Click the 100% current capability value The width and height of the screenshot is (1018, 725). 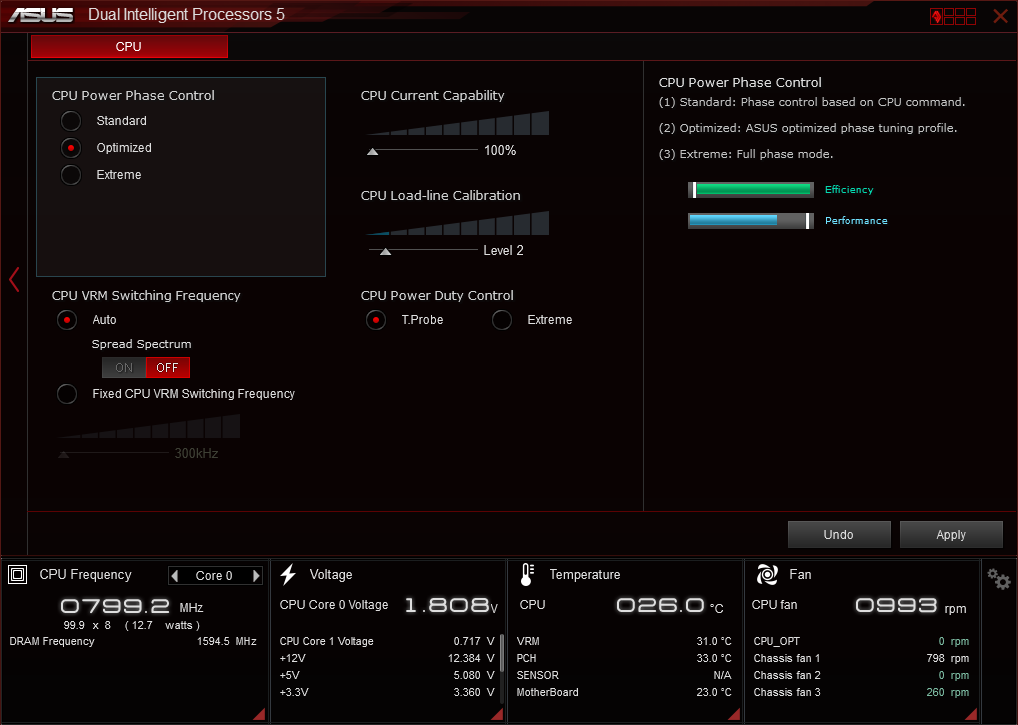pyautogui.click(x=500, y=151)
